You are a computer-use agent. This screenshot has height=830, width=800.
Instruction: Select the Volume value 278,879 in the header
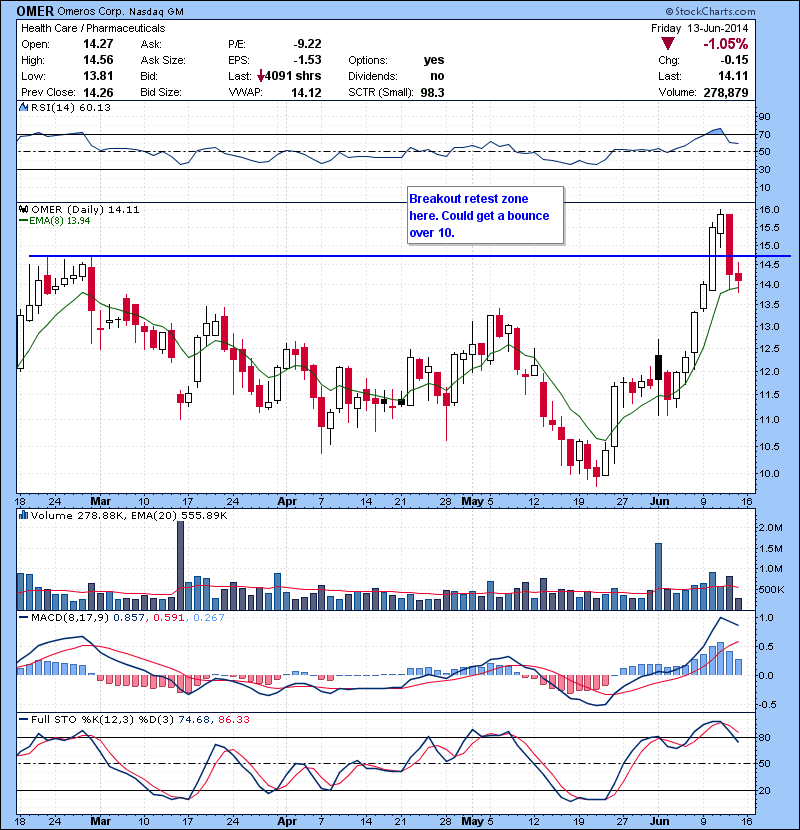[x=726, y=92]
